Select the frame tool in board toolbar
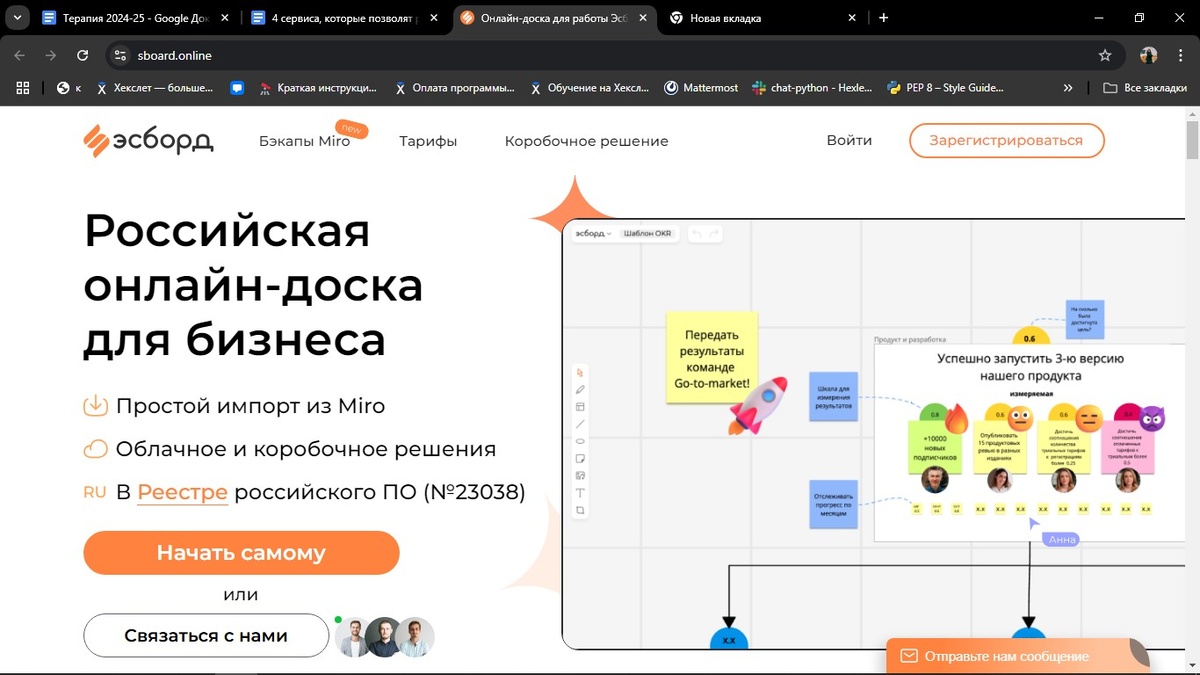The width and height of the screenshot is (1200, 675). 580,510
